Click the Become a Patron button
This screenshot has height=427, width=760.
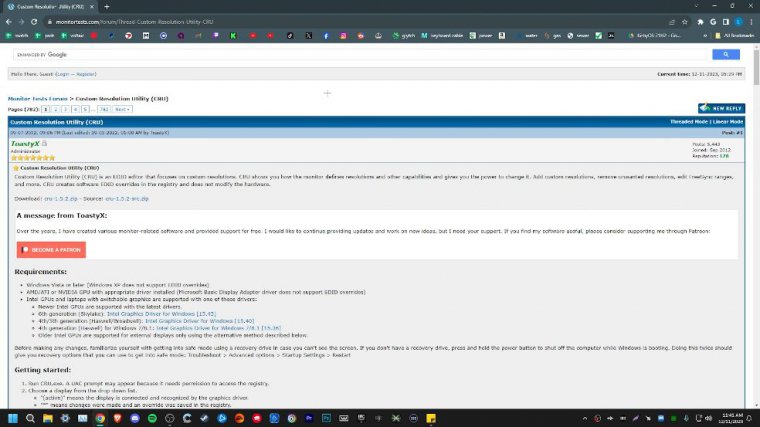point(51,249)
